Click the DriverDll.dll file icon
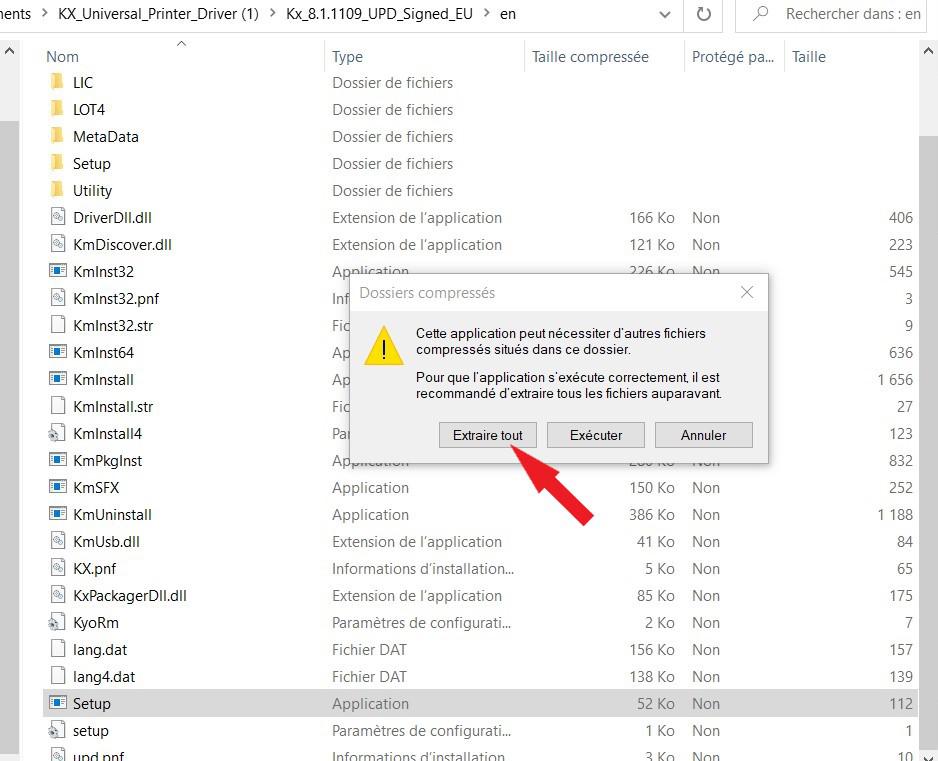 click(x=57, y=218)
